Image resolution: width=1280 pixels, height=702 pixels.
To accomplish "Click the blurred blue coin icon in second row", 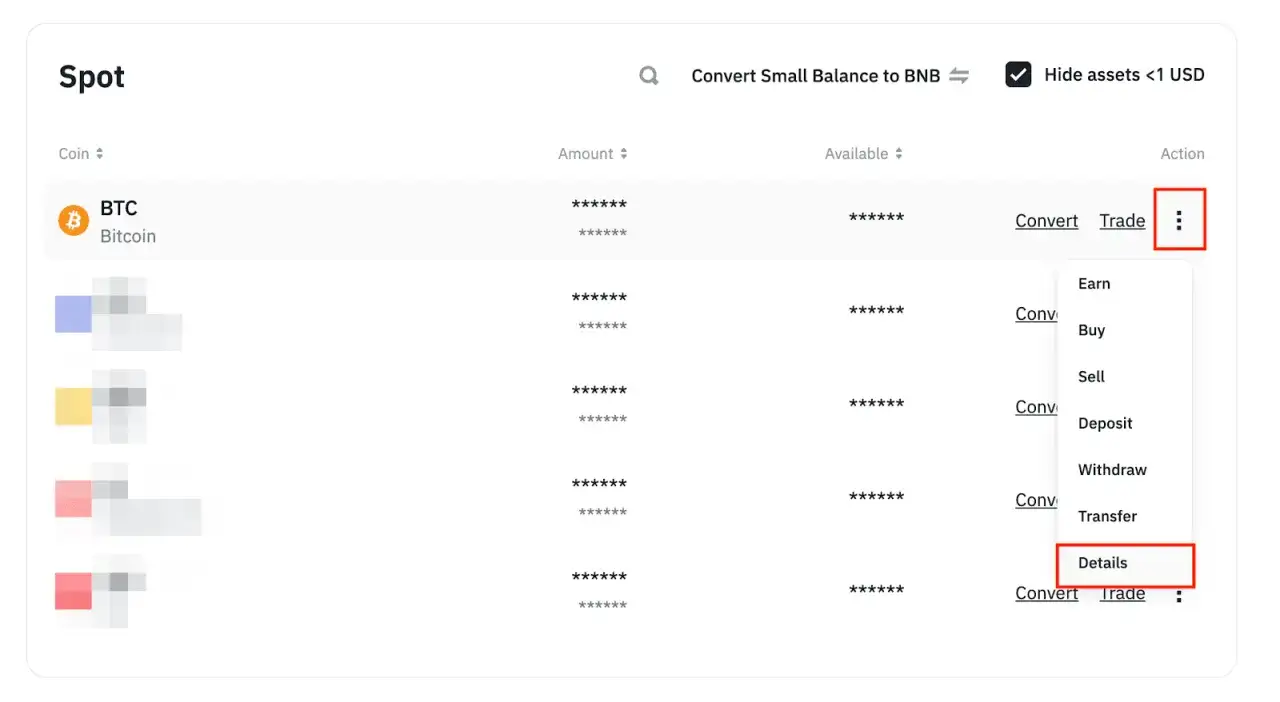I will tap(73, 313).
